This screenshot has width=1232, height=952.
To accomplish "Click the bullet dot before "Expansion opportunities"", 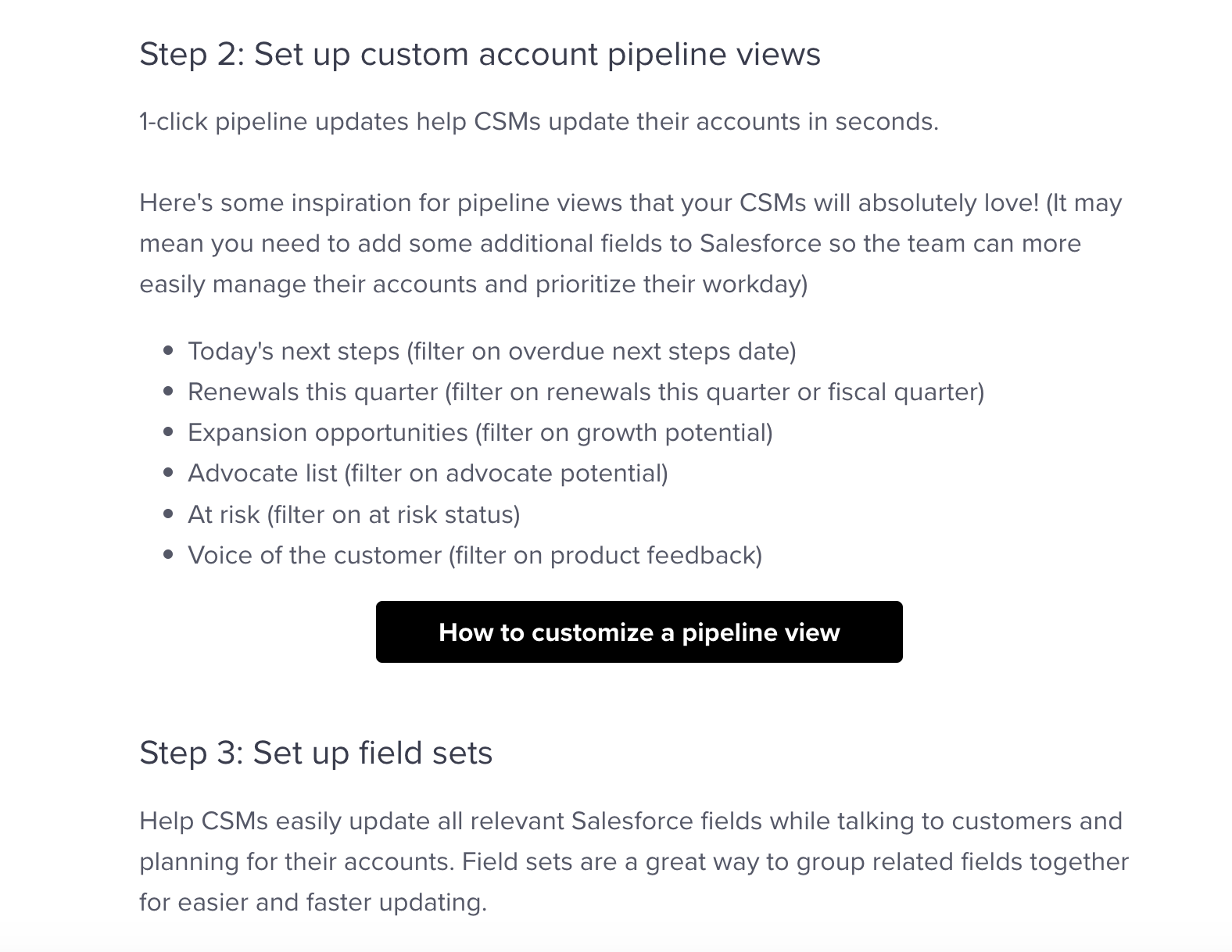I will point(168,432).
